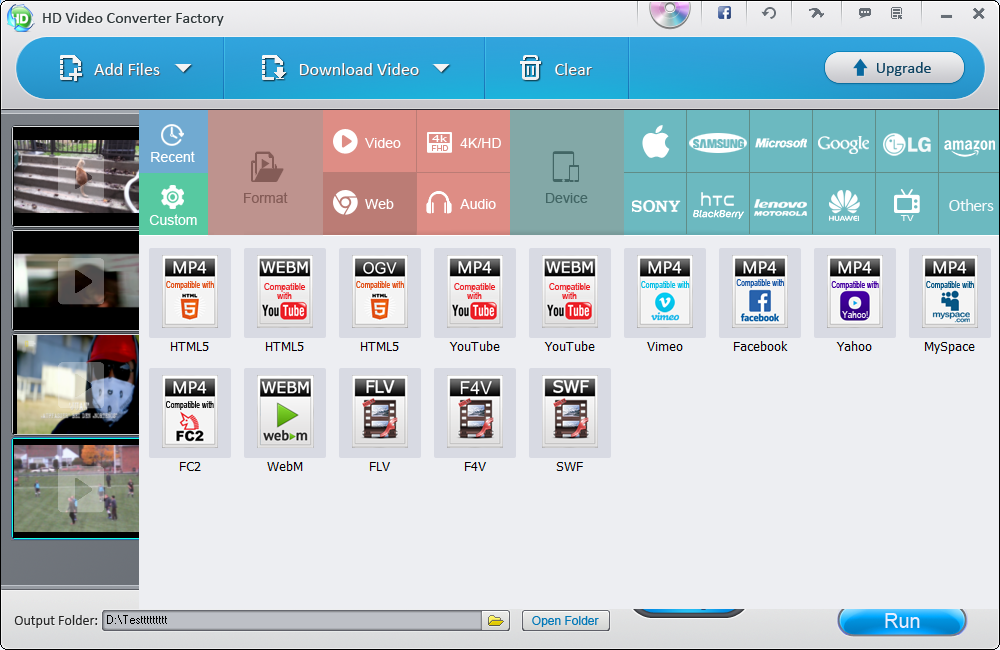Open the Video format category
Viewport: 1000px width, 650px height.
click(x=369, y=142)
